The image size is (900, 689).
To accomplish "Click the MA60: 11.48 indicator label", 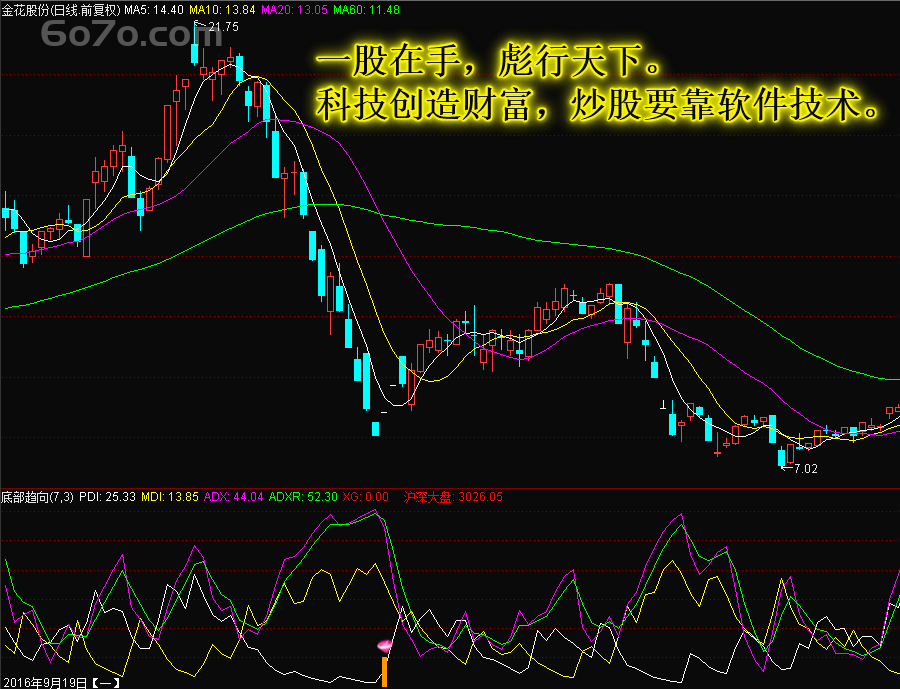I will pos(366,10).
